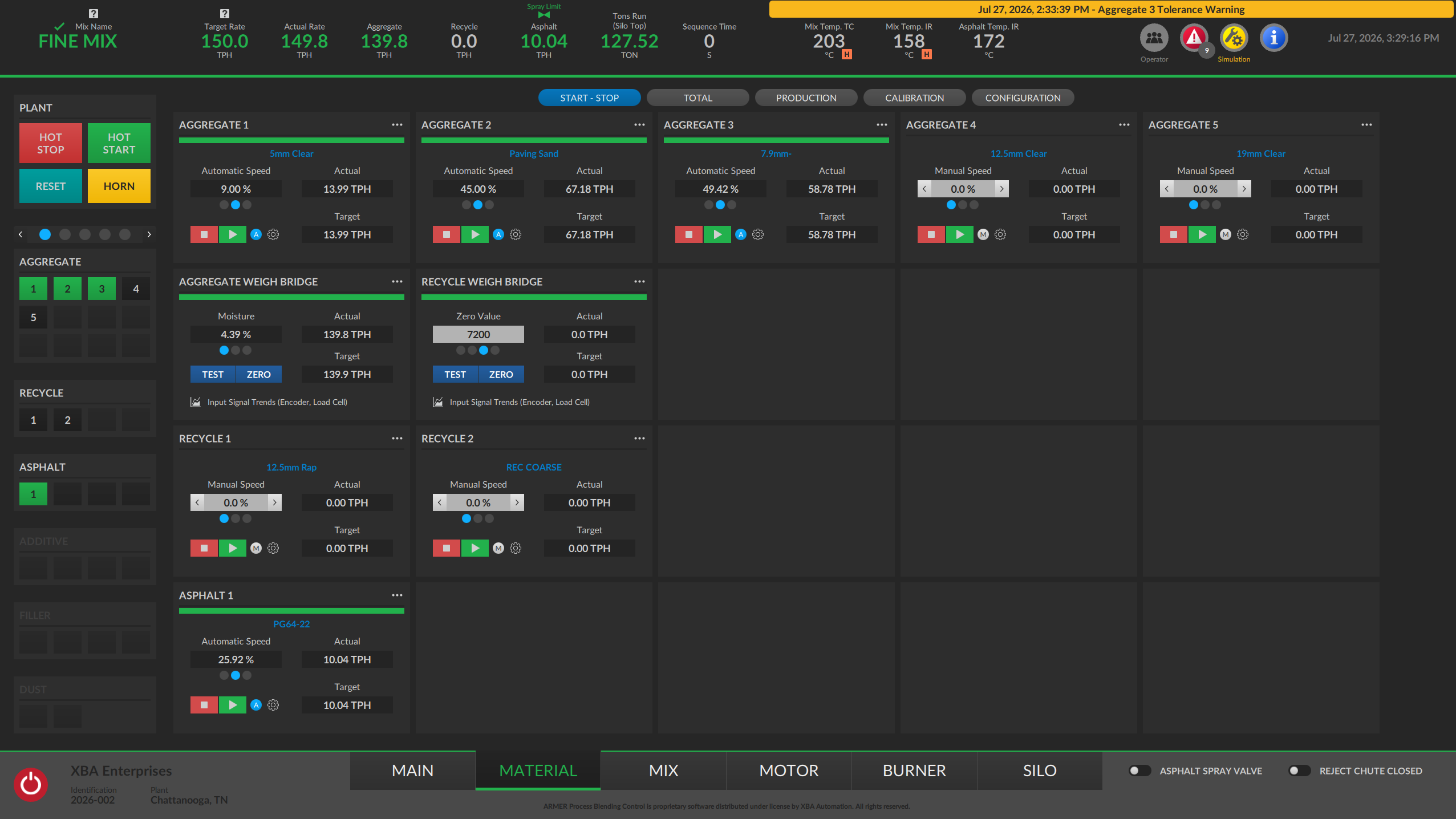Screen dimensions: 1456x819
Task: Go to next plant page with right chevron
Action: (x=149, y=234)
